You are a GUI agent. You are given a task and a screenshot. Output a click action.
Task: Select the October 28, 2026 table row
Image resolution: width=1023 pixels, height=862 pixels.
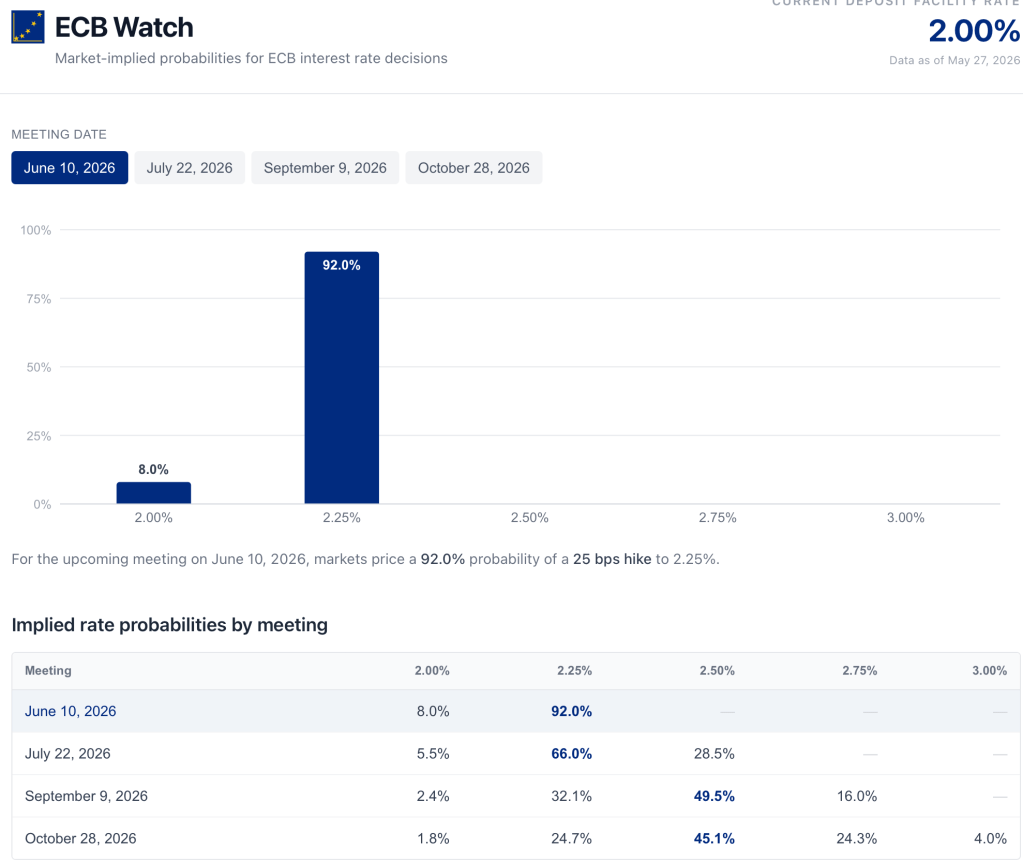(x=515, y=839)
